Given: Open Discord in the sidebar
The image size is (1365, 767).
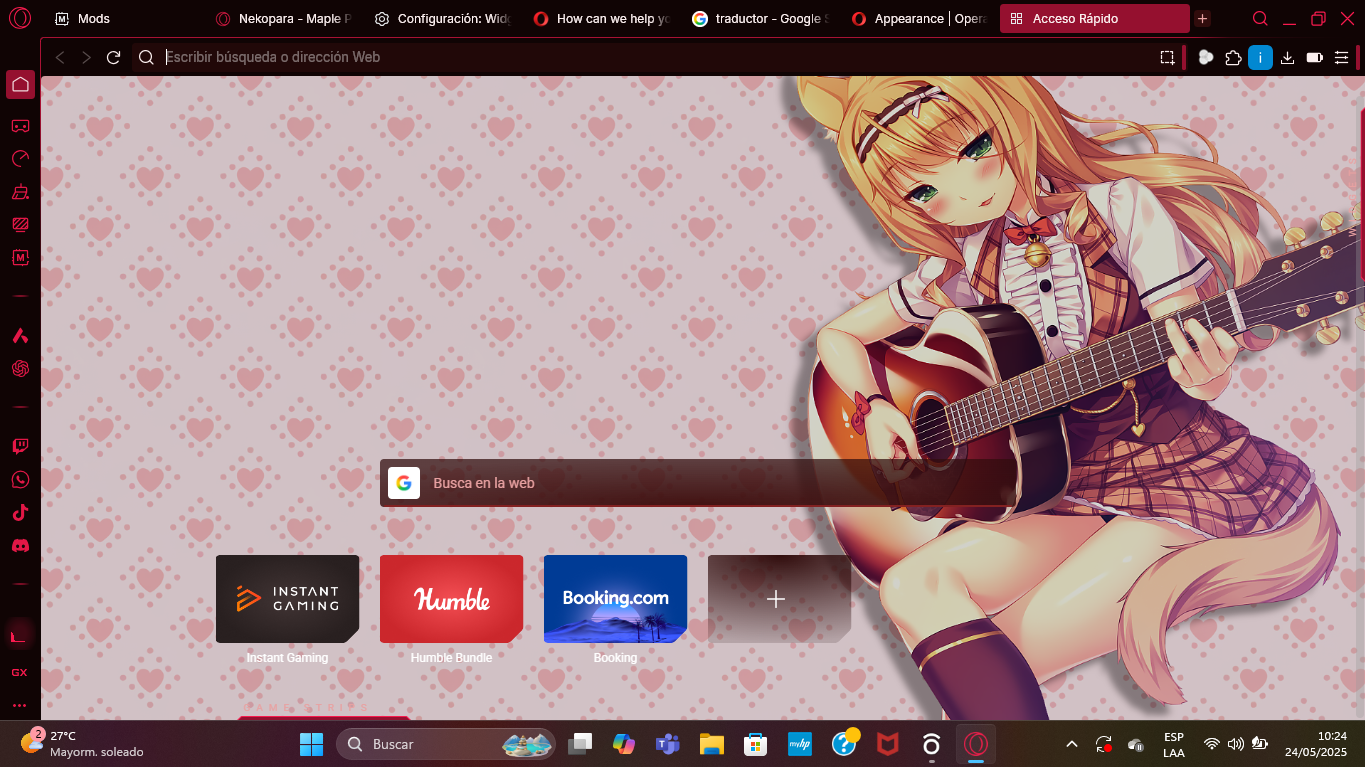Looking at the screenshot, I should point(20,546).
